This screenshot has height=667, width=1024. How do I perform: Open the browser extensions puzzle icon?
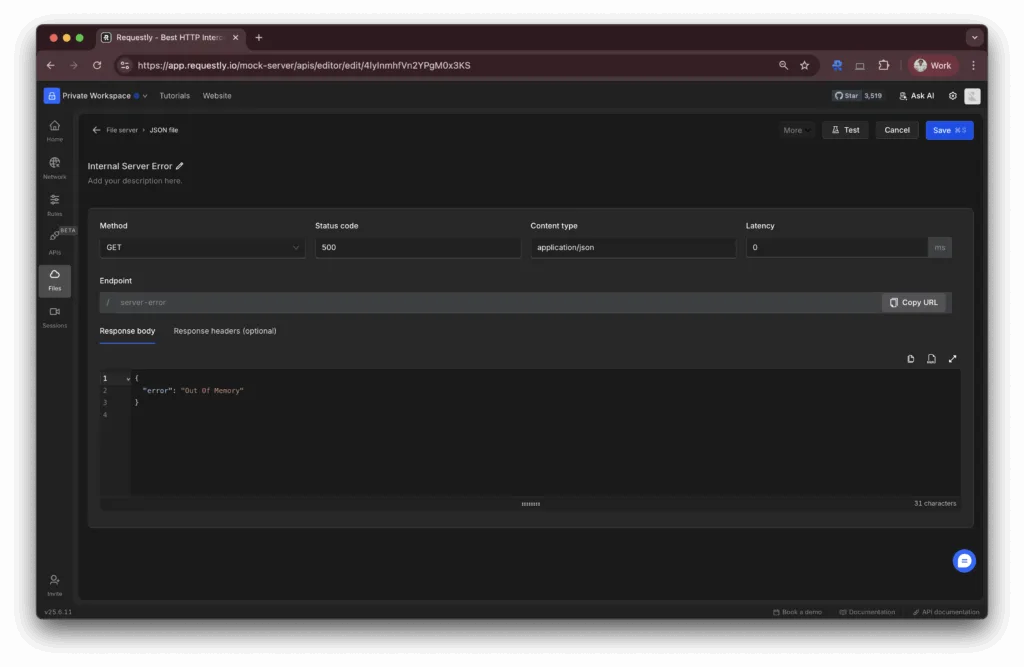click(884, 65)
